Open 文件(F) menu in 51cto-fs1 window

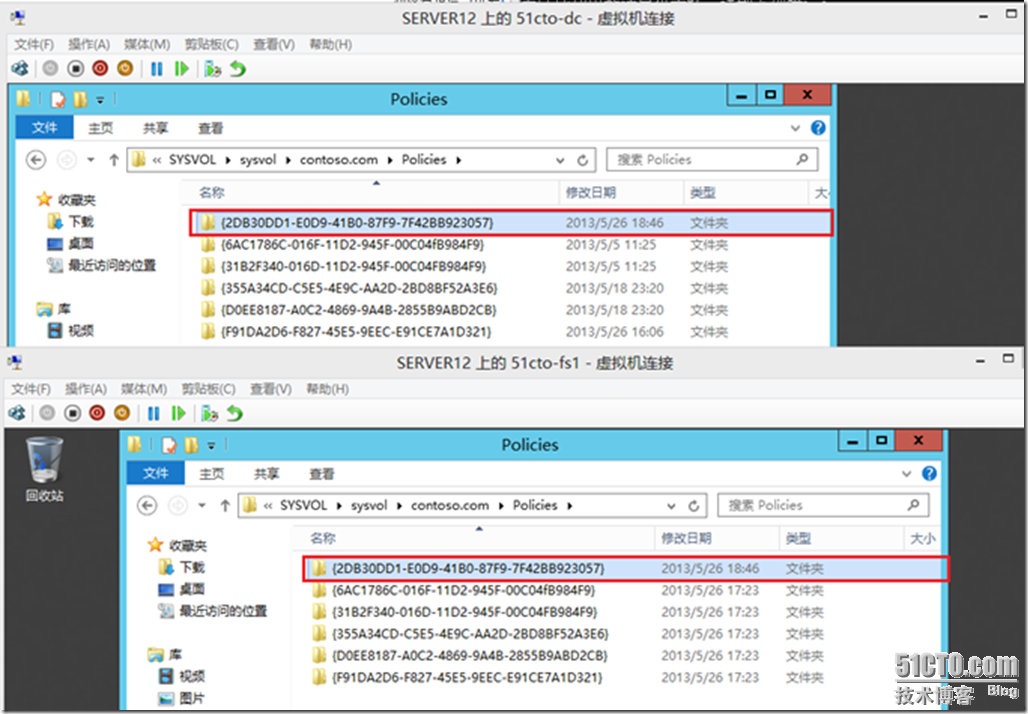[x=31, y=389]
